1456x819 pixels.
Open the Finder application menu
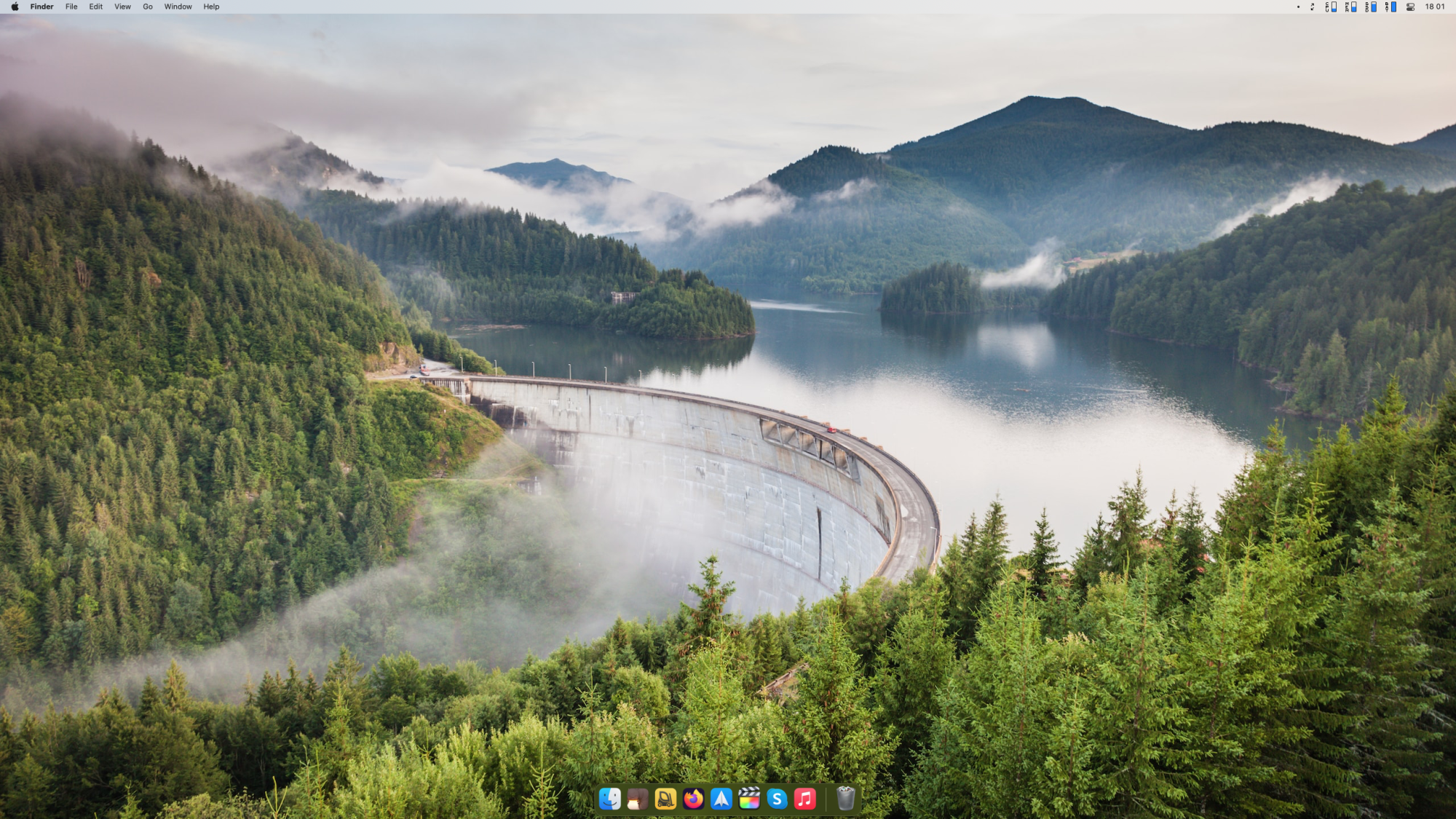tap(41, 7)
